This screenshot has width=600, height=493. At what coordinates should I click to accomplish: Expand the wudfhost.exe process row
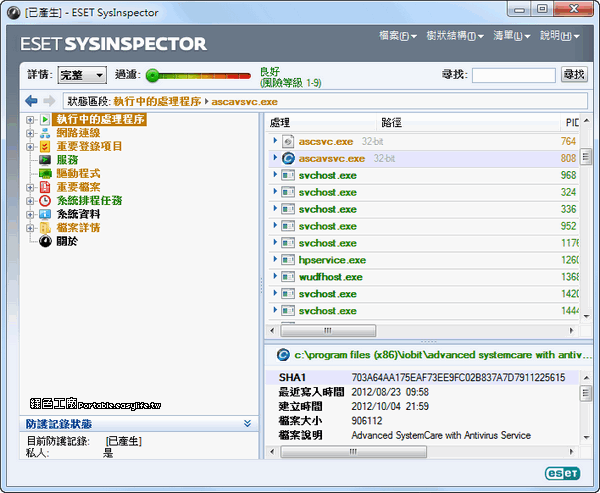(275, 276)
